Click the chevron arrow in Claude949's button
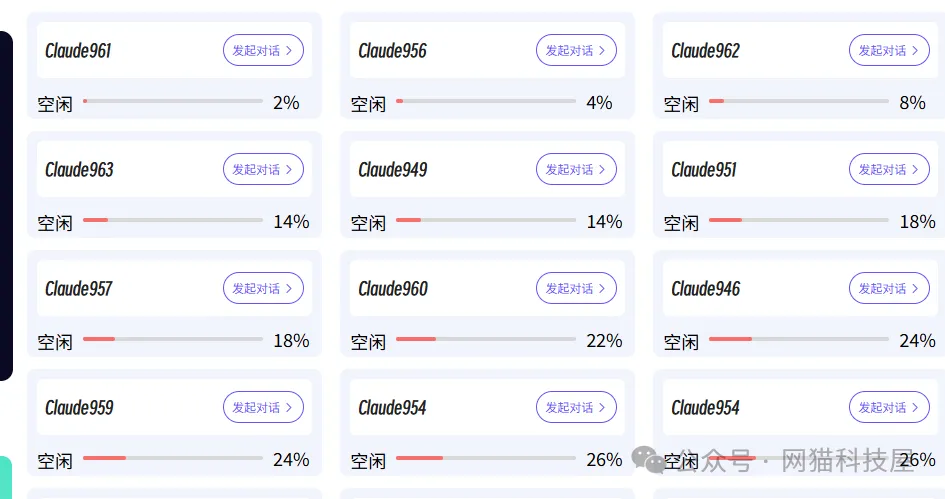945x499 pixels. click(x=601, y=169)
